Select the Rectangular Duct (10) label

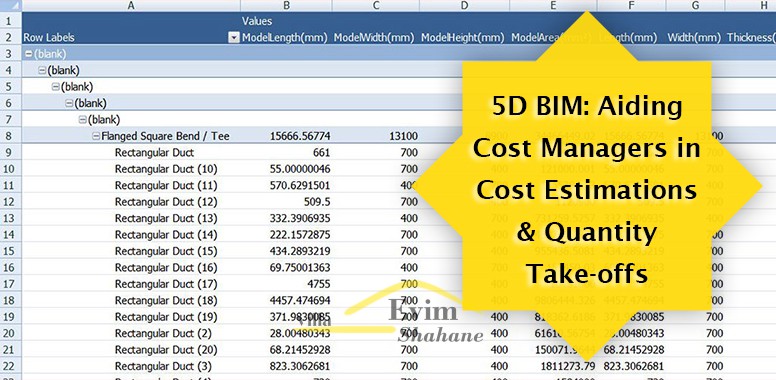pos(166,169)
